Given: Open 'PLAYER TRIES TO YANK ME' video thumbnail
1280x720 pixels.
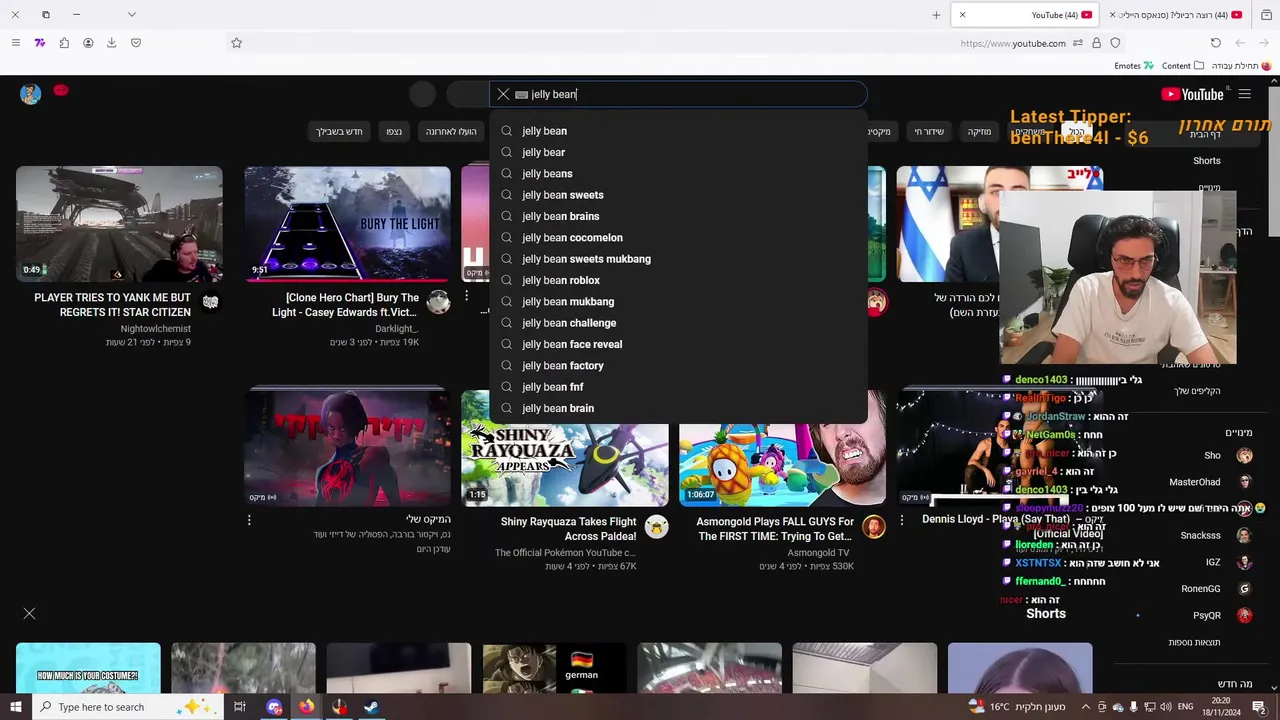Looking at the screenshot, I should point(119,224).
